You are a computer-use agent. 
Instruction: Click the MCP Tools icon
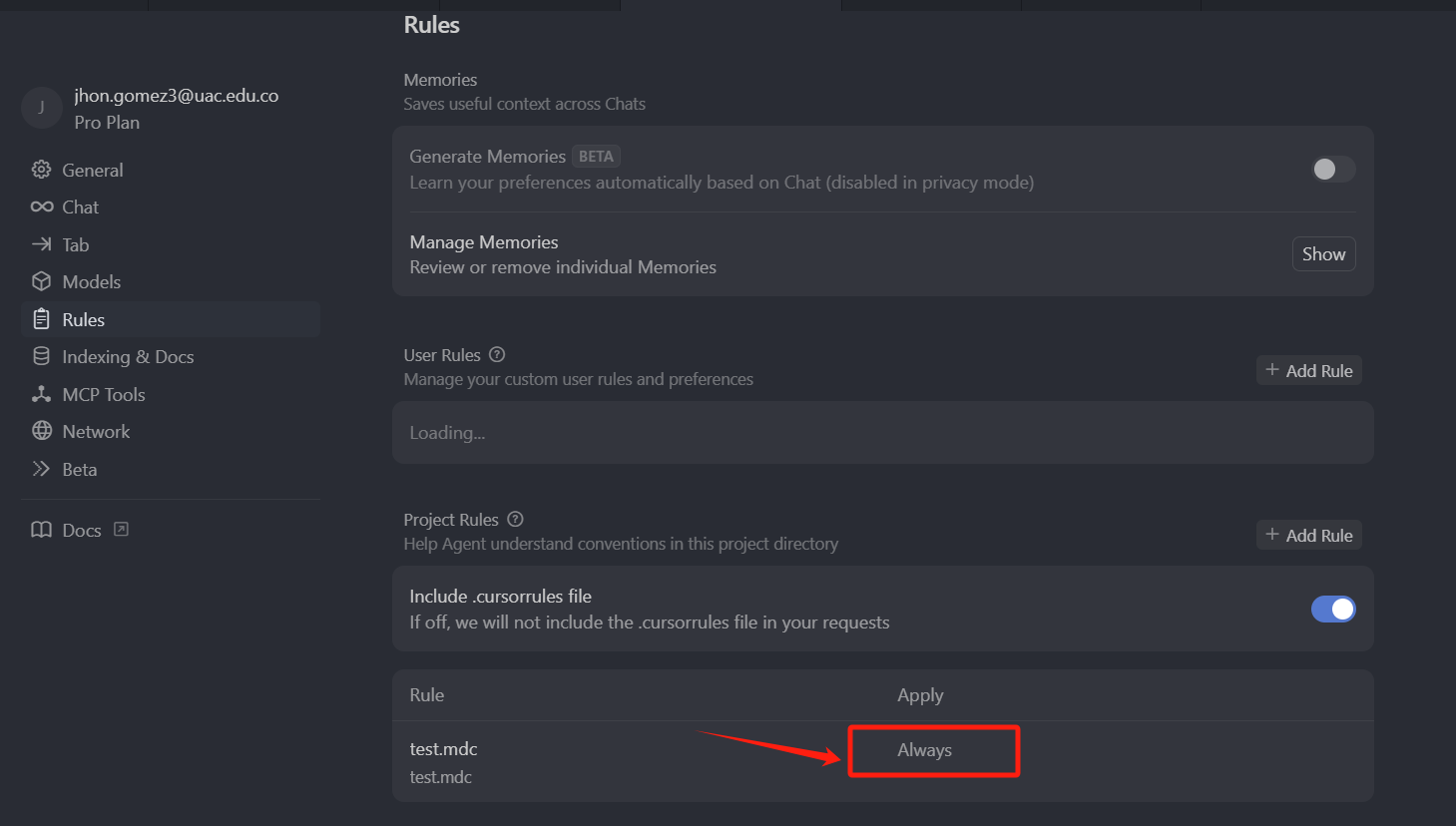41,394
